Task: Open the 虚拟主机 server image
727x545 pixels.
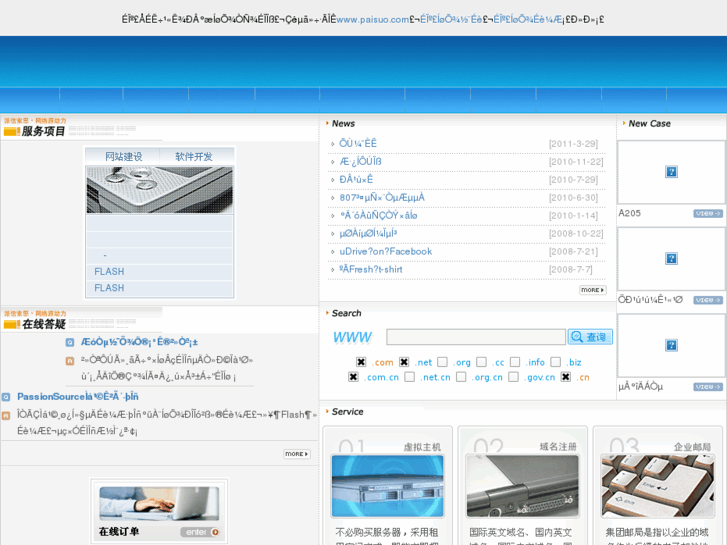Action: (x=387, y=486)
